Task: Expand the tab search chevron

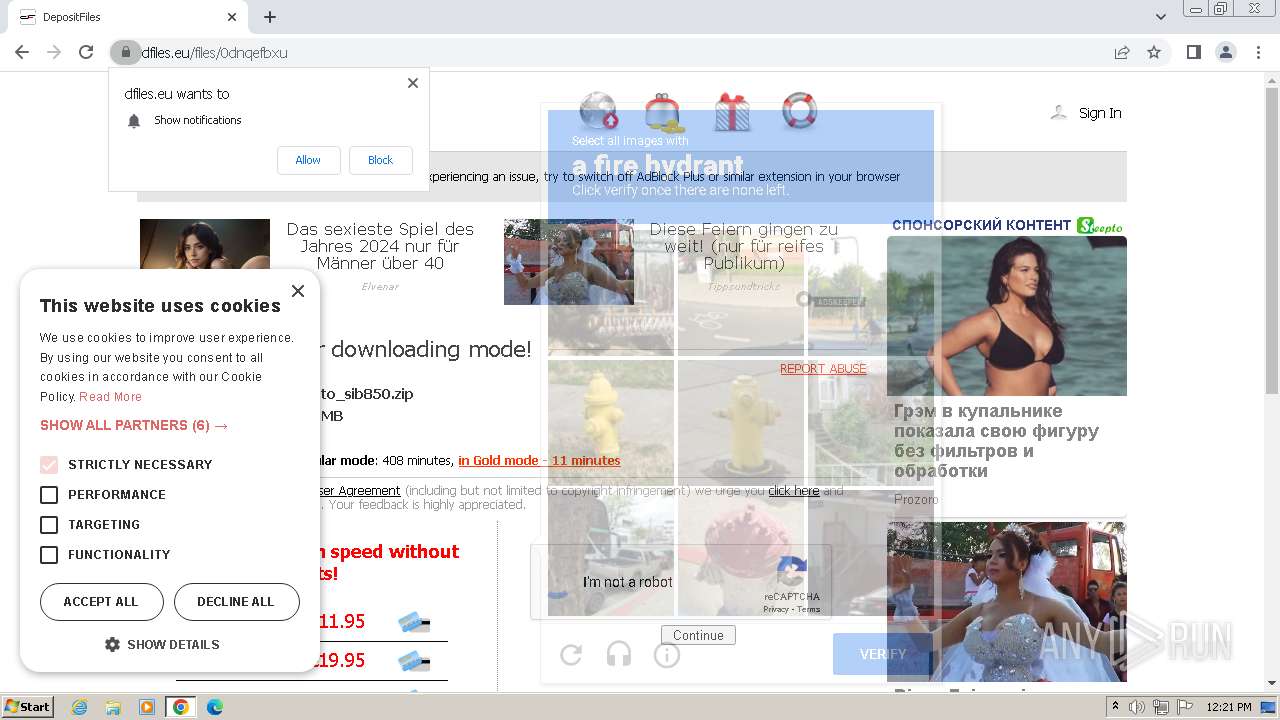Action: 1161,17
